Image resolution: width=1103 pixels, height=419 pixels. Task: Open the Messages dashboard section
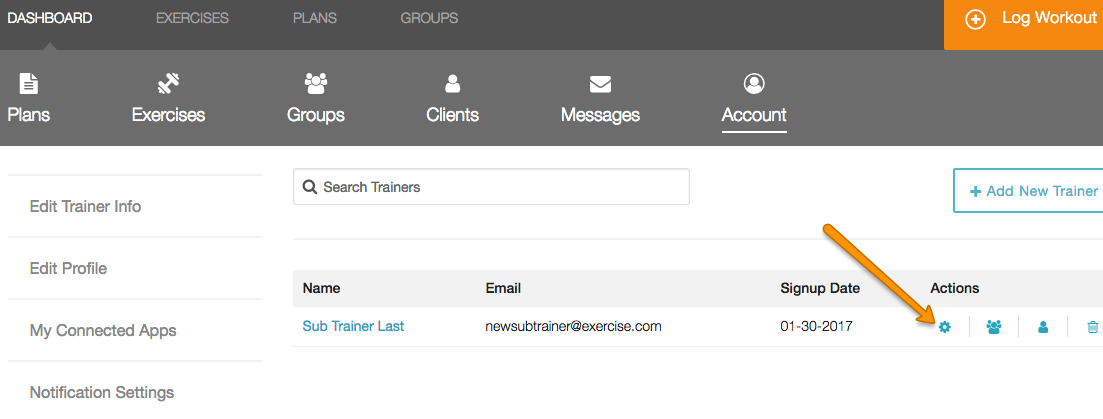click(600, 98)
